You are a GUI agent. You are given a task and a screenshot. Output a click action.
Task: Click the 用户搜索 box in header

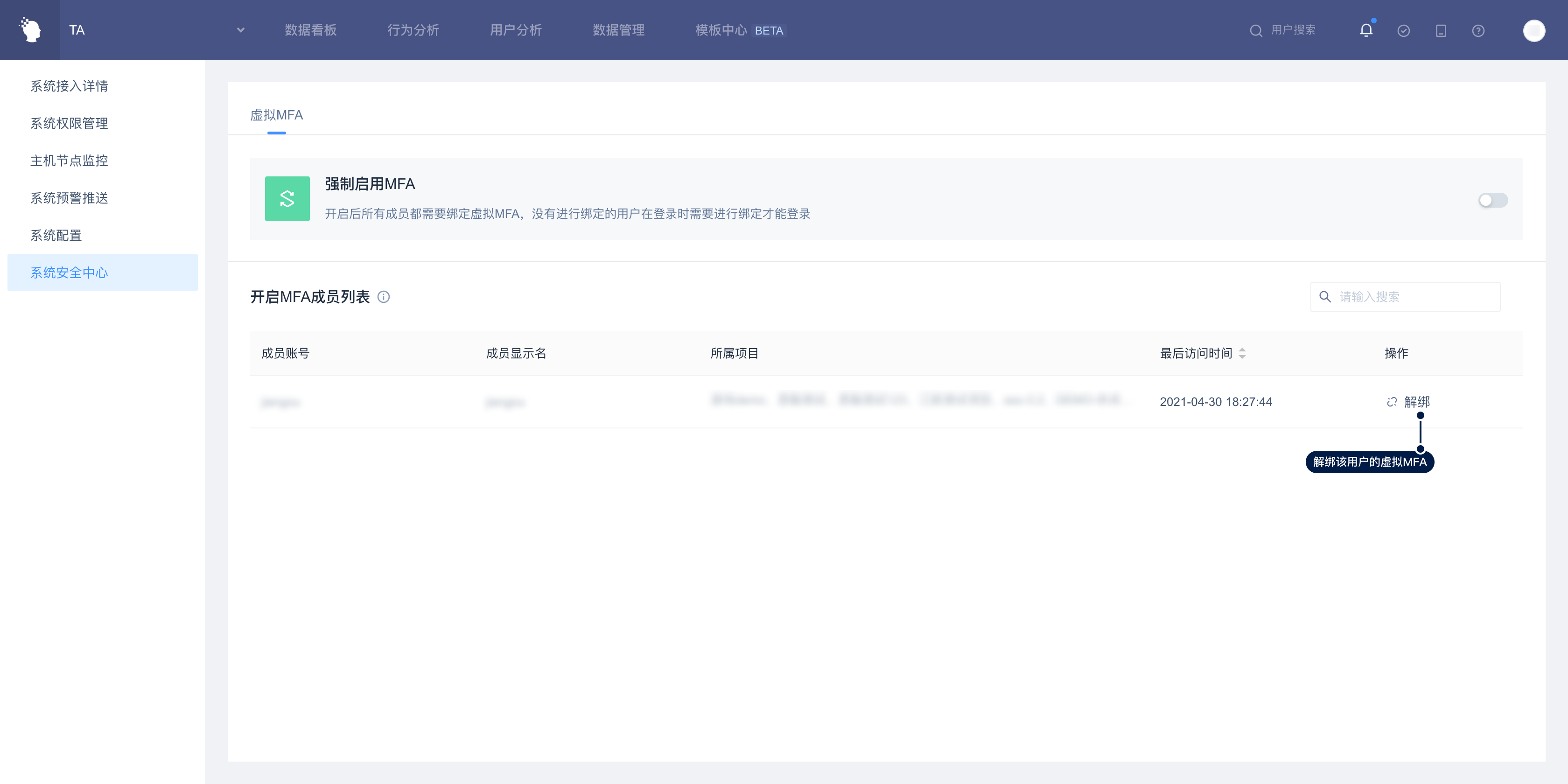1292,30
